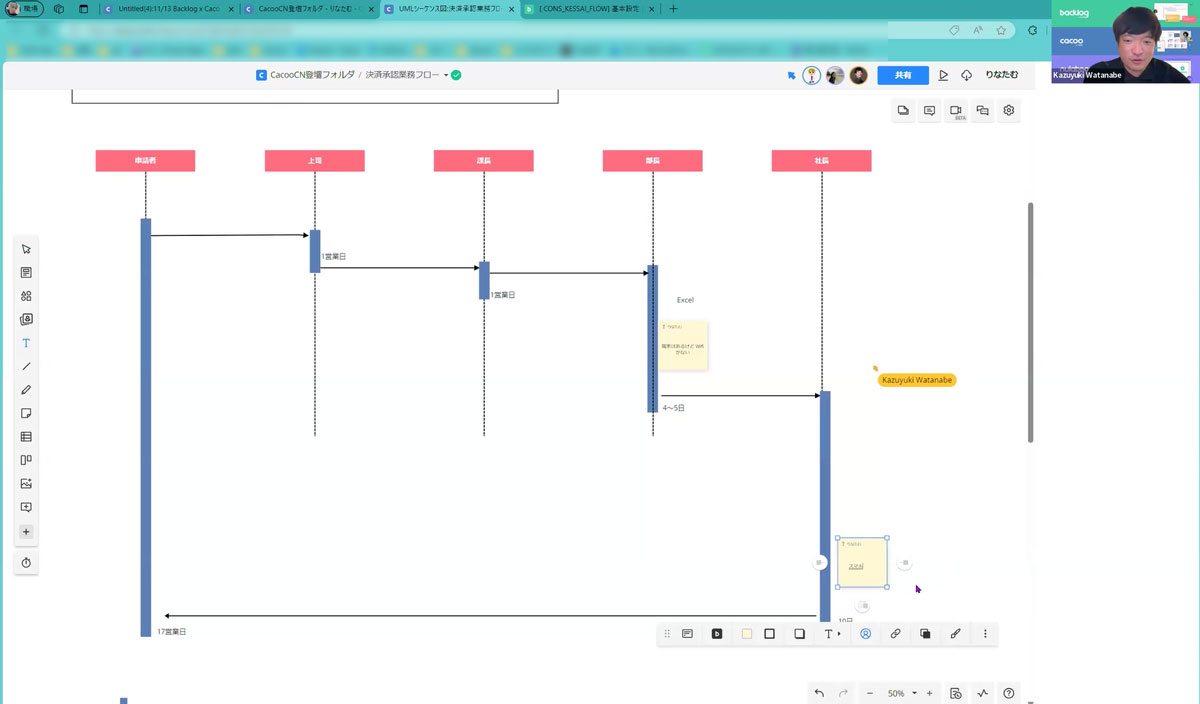Toggle the comments panel
This screenshot has height=704, width=1200.
[x=930, y=111]
